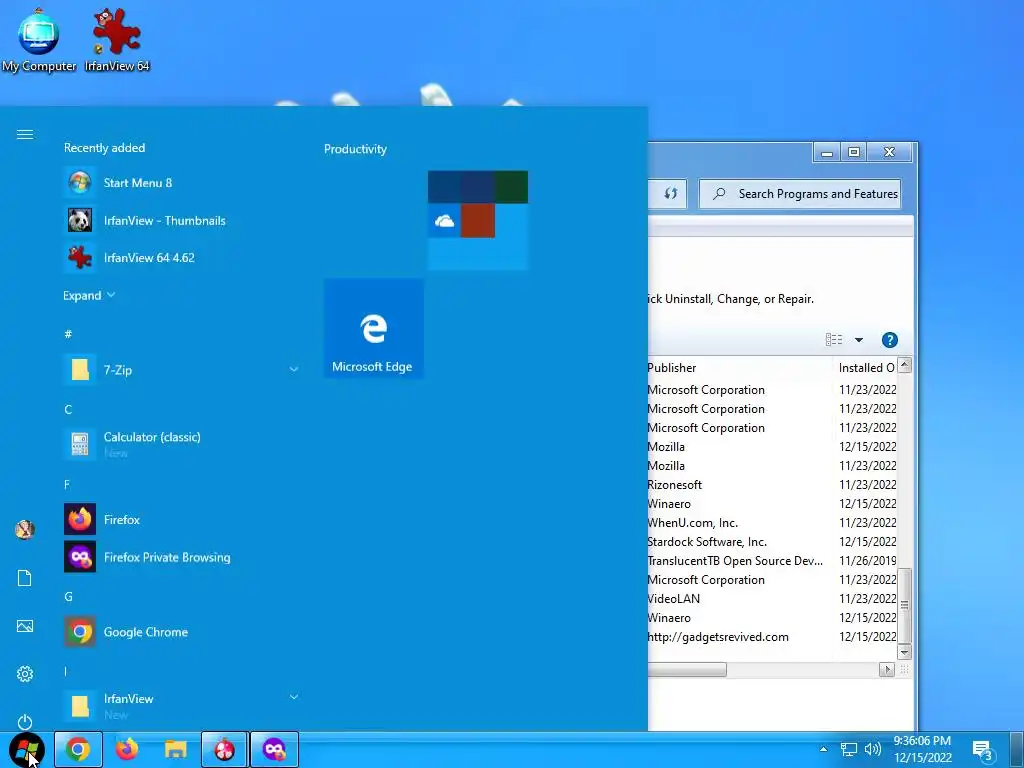Open the Action Center notifications icon
Image resolution: width=1024 pixels, height=768 pixels.
[982, 750]
